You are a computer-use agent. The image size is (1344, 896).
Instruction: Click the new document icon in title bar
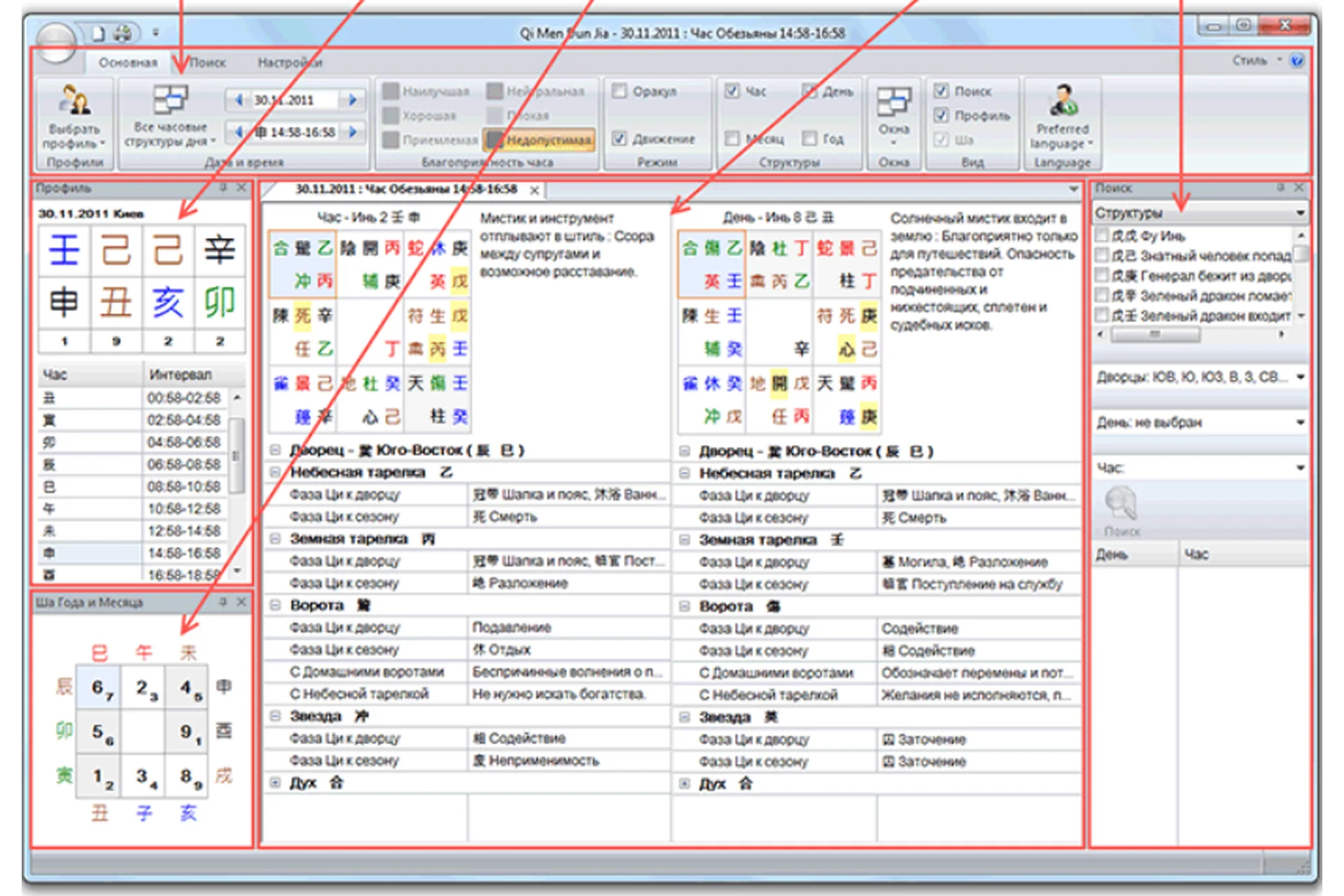(99, 33)
